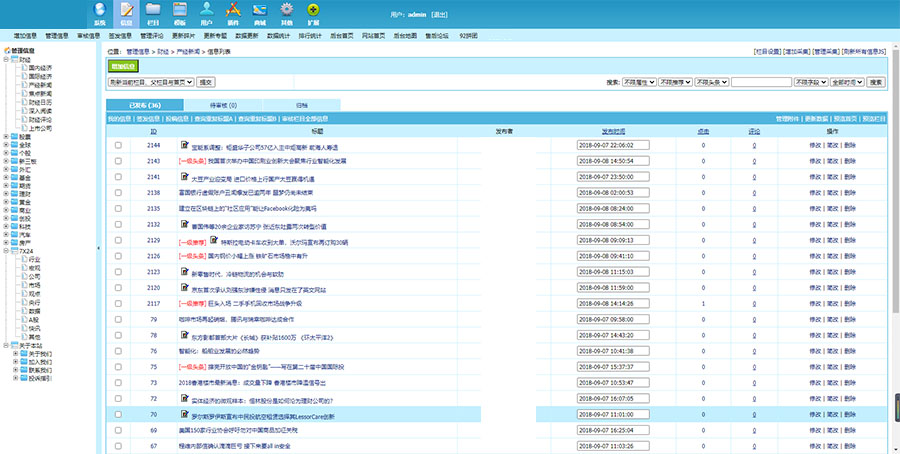The width and height of the screenshot is (900, 454).
Task: Tick the checkbox for row ID 2143
Action: click(118, 161)
